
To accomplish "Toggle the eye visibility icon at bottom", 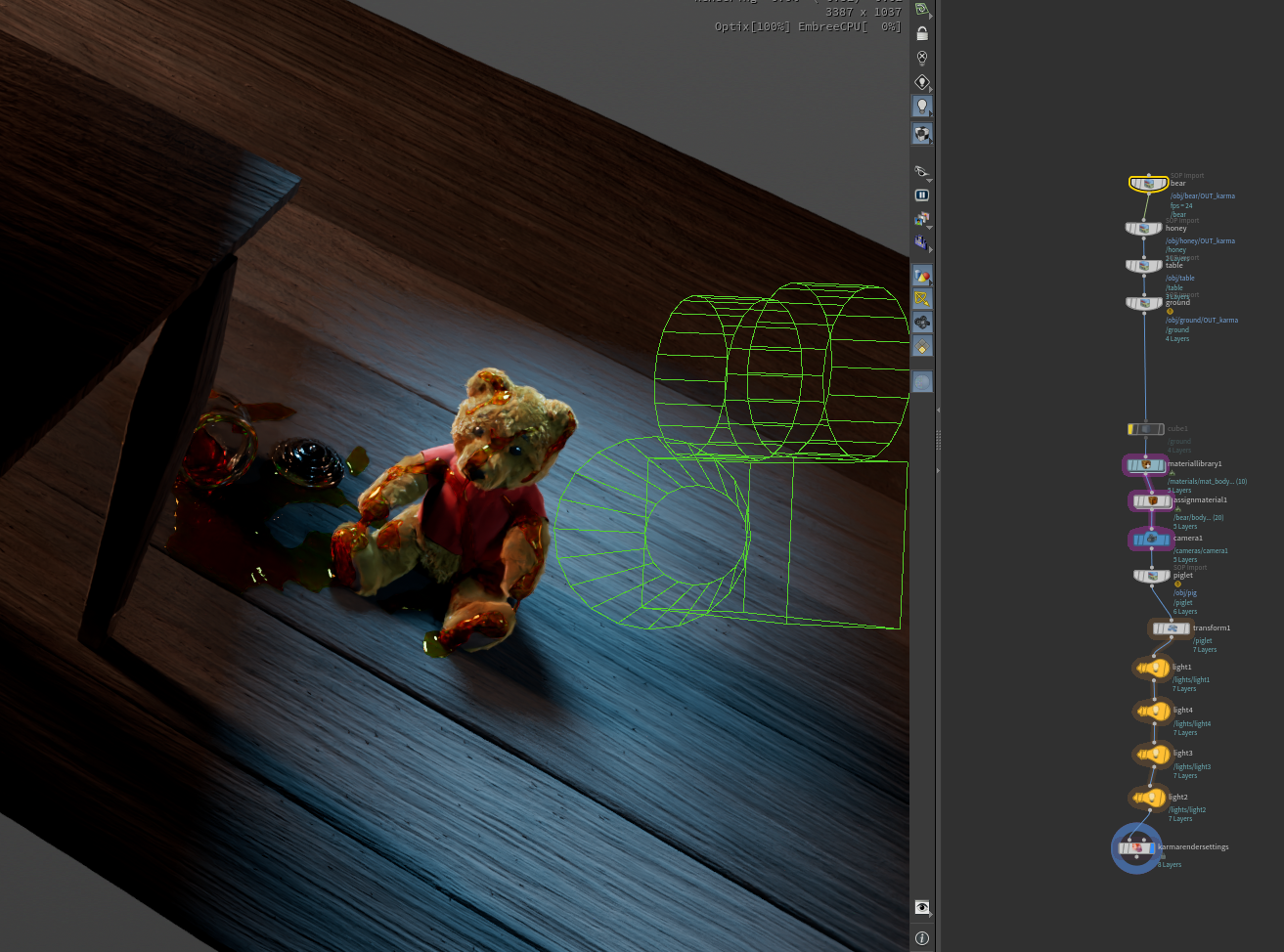I will click(921, 908).
